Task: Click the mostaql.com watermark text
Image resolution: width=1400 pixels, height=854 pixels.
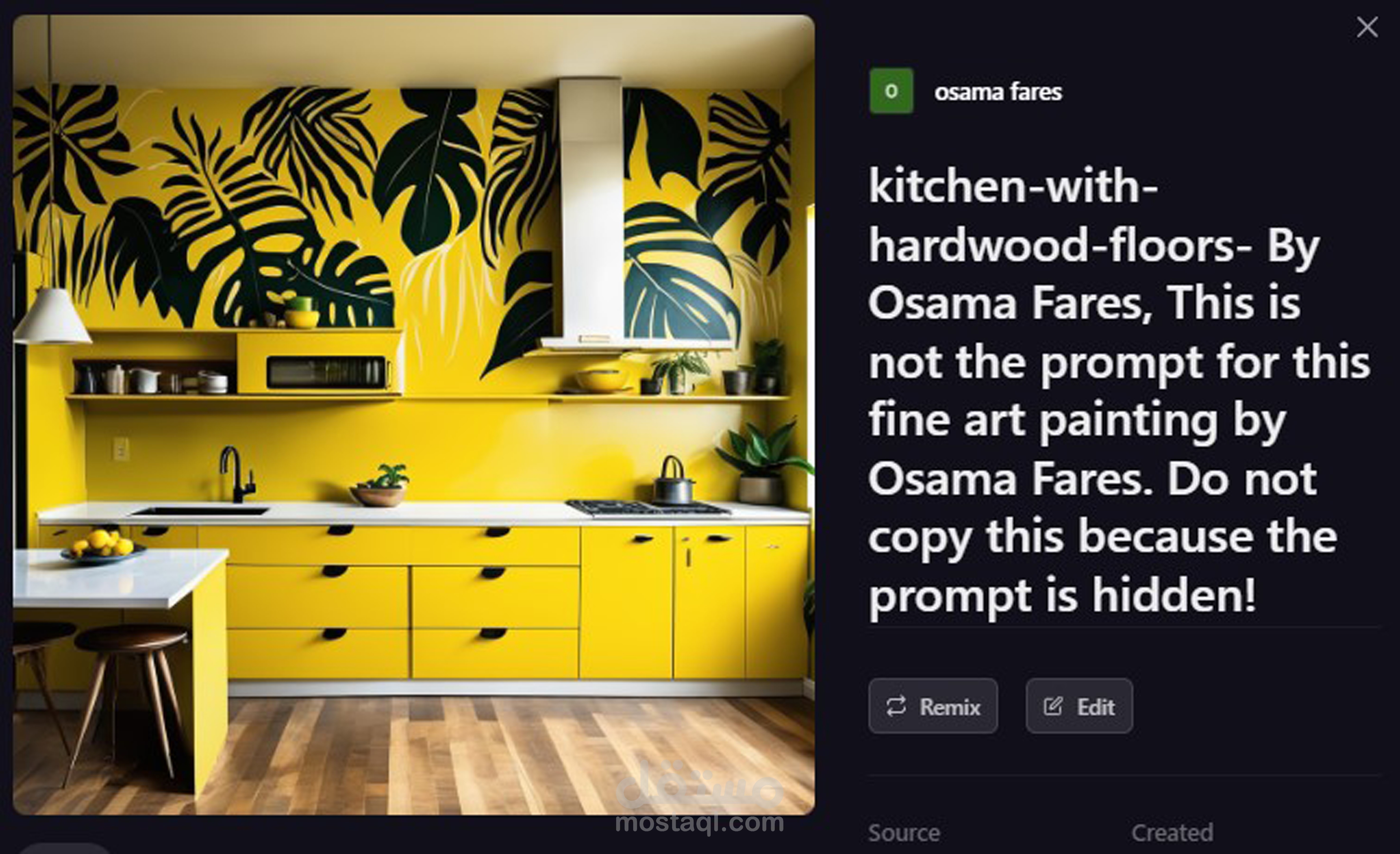Action: click(700, 822)
